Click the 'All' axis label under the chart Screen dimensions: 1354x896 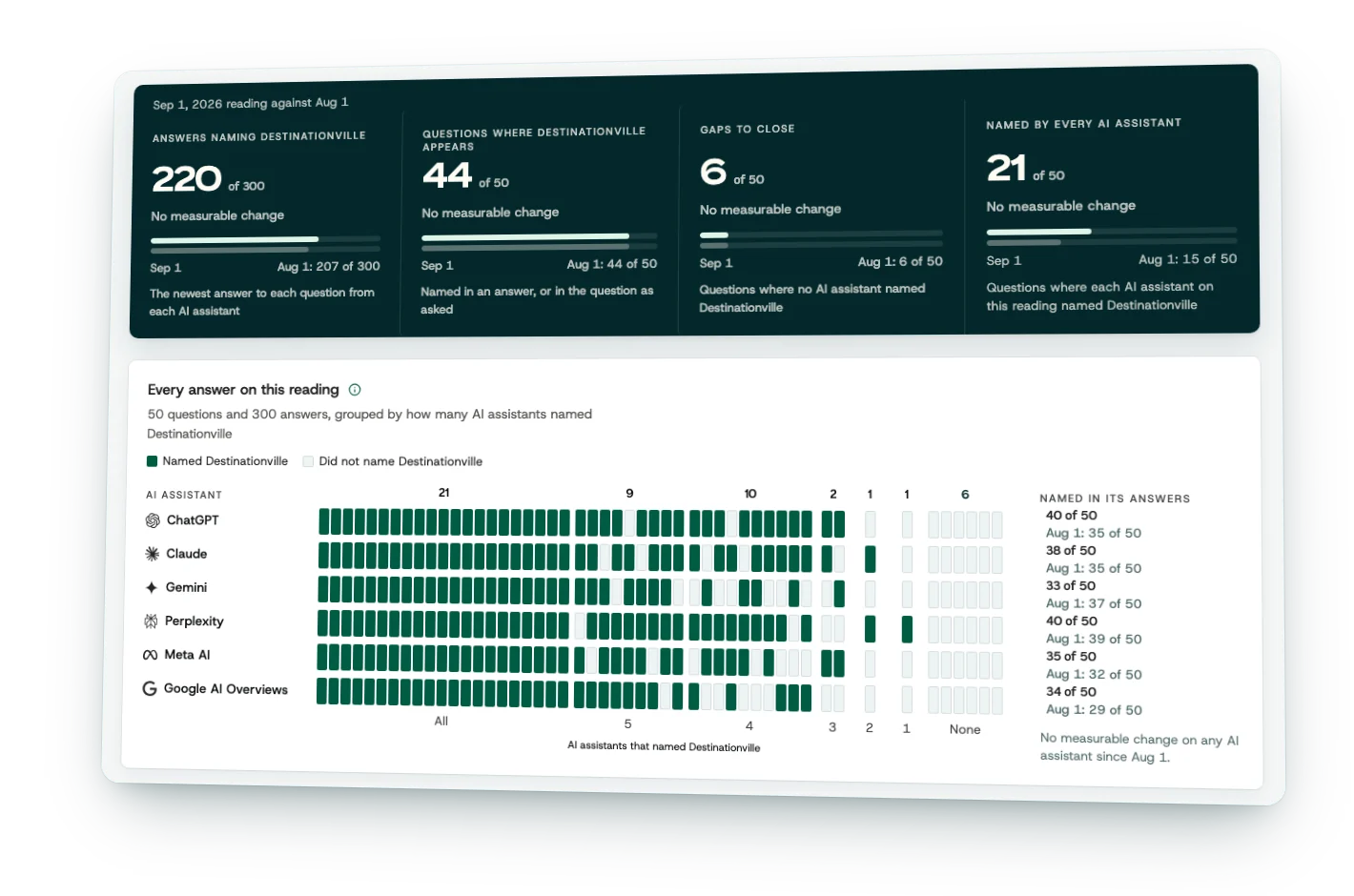[441, 722]
